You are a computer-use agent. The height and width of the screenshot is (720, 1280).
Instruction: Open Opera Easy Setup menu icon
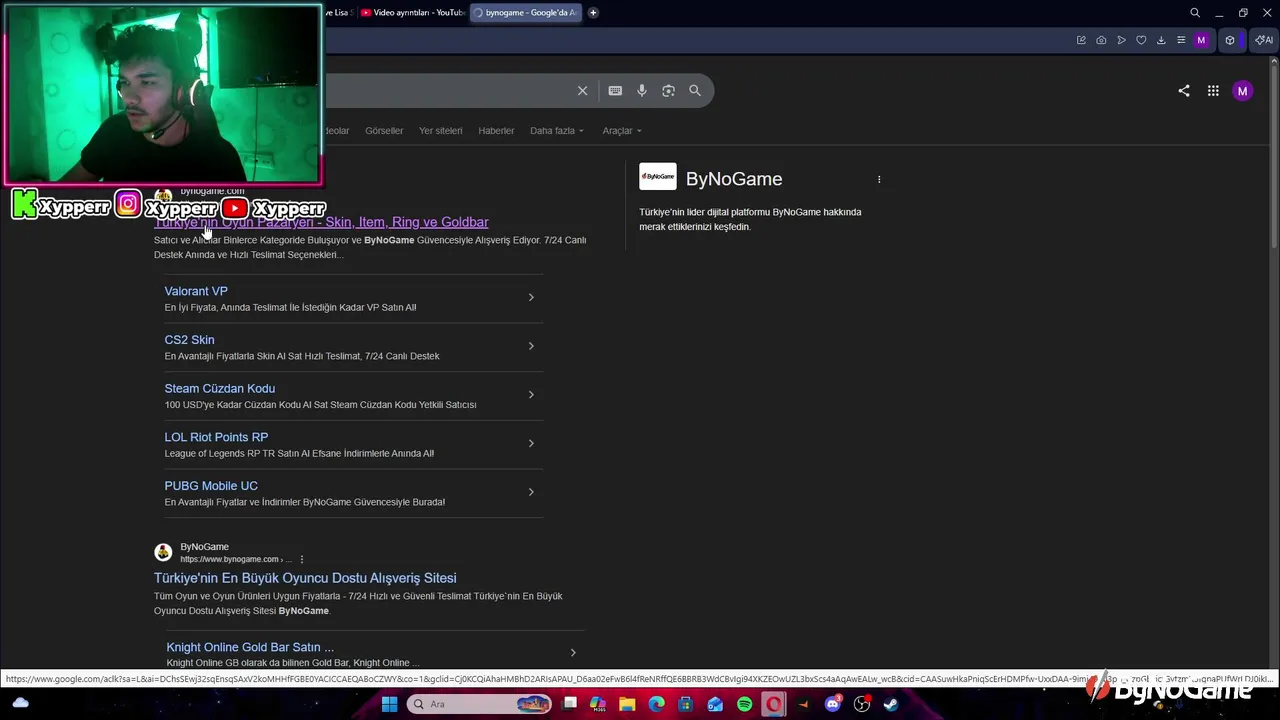point(1181,40)
